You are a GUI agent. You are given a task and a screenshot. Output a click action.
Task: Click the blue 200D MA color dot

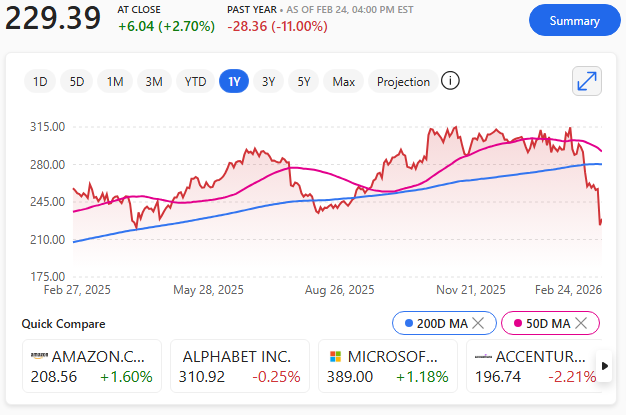(408, 323)
